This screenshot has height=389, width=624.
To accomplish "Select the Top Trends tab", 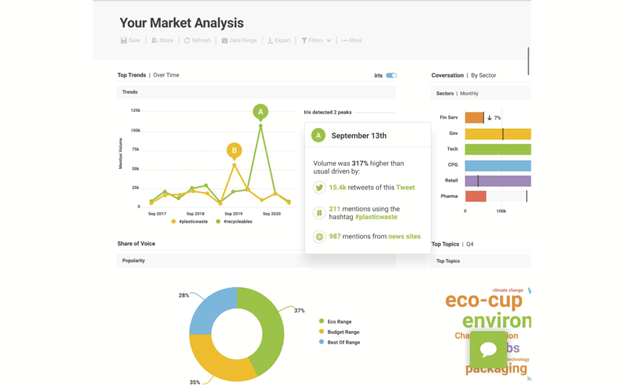I will 132,75.
